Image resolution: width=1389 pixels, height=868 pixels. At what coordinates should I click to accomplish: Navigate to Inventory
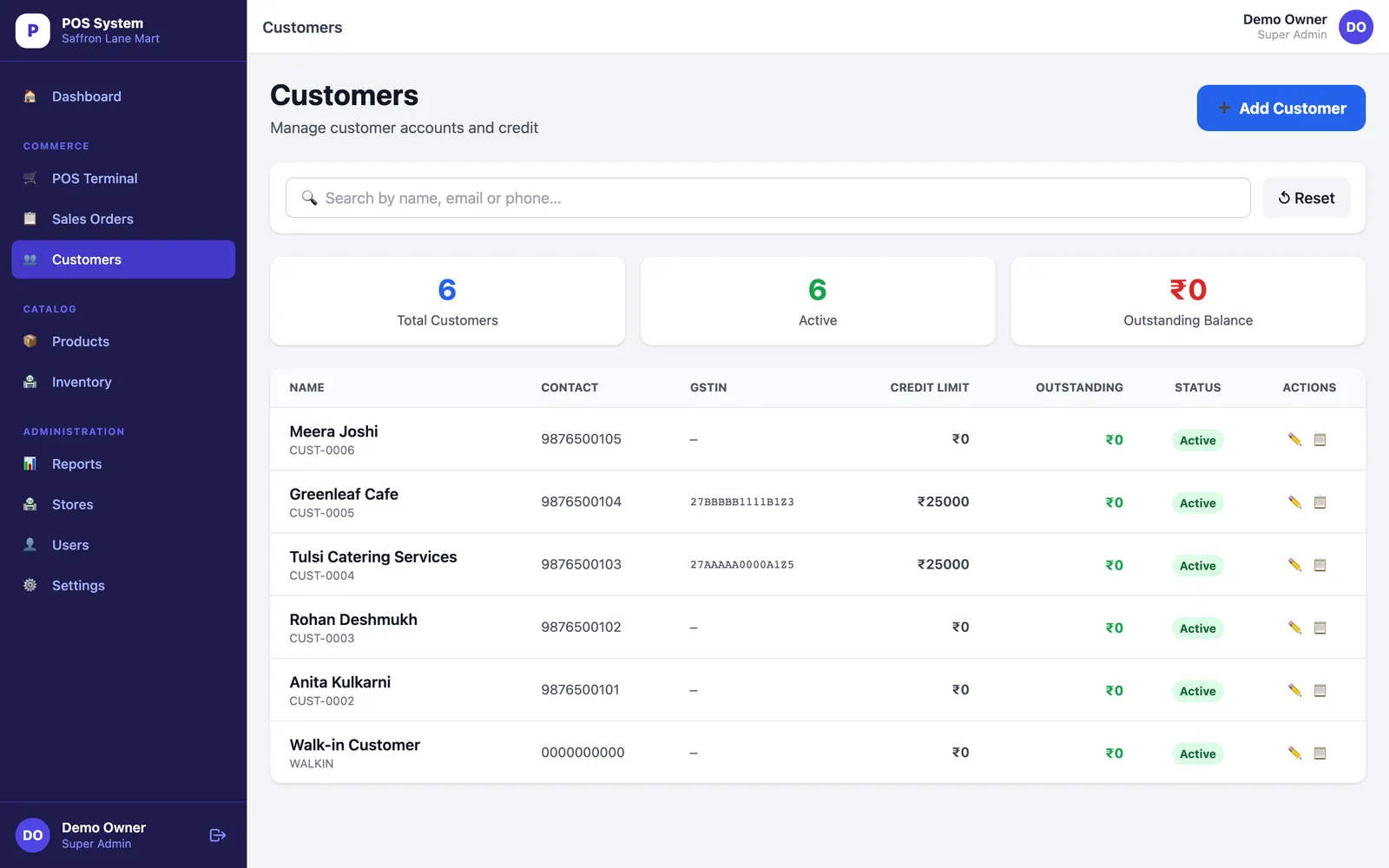click(x=123, y=382)
